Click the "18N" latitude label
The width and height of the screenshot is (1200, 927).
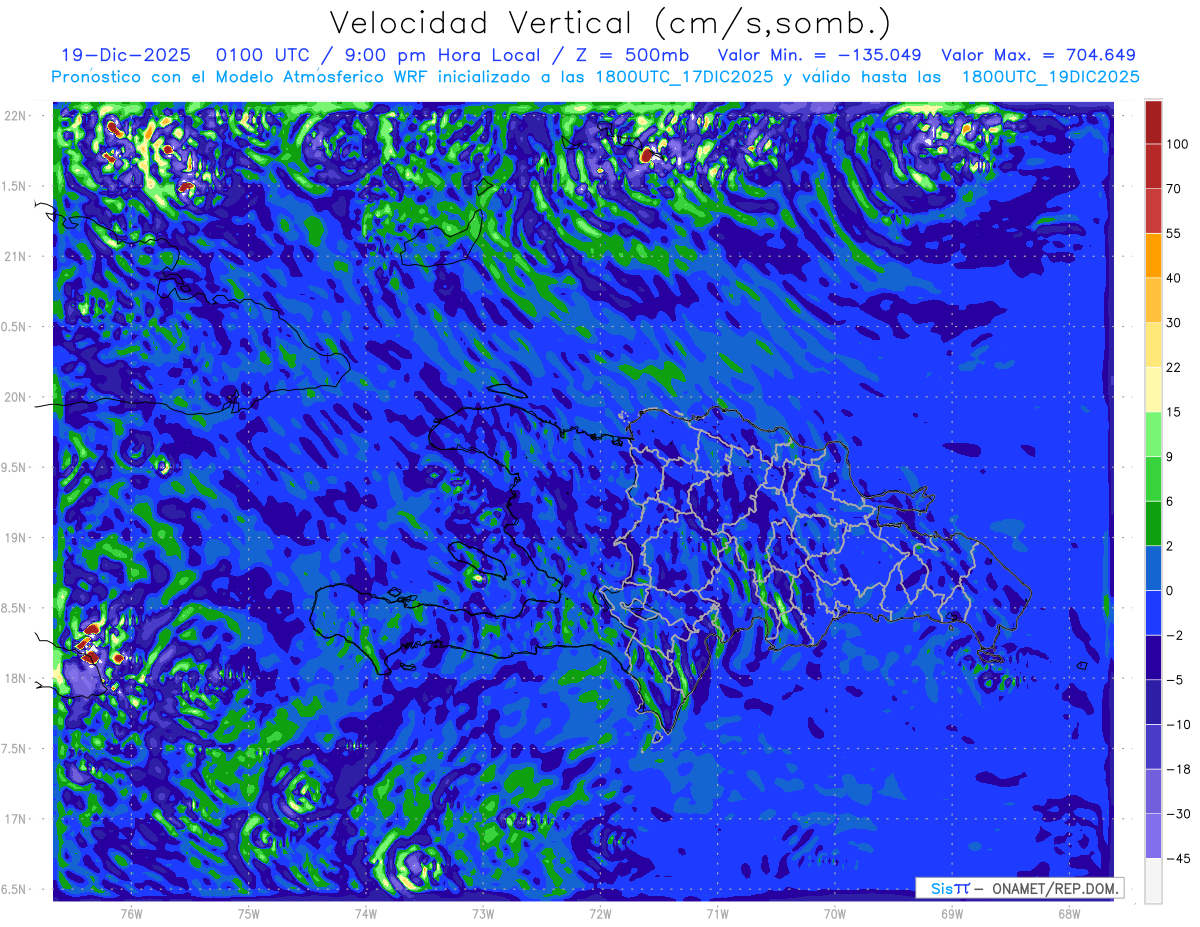click(x=16, y=678)
